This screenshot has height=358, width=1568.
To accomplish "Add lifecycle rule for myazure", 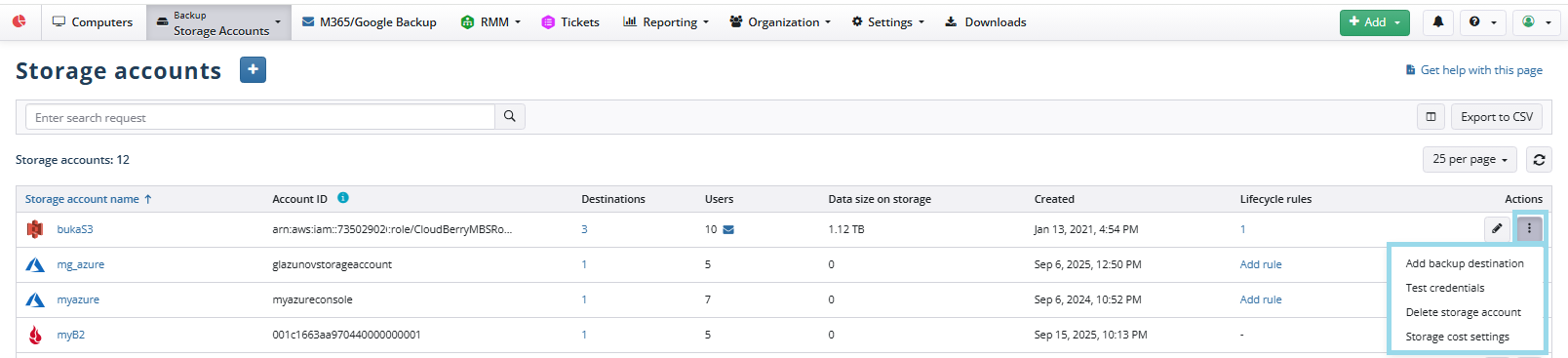I will [x=1261, y=299].
